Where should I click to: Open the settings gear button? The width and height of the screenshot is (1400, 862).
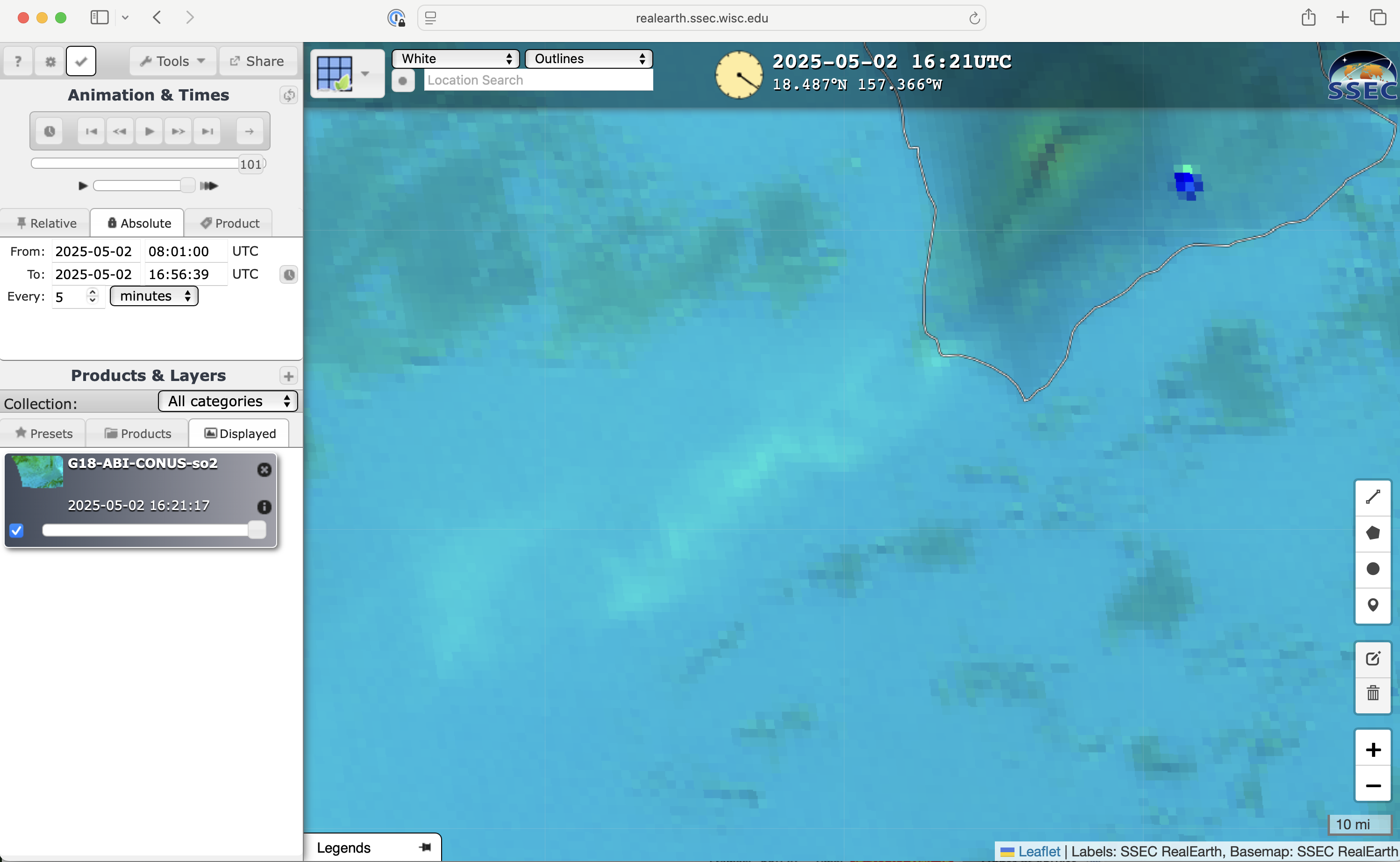(x=50, y=61)
